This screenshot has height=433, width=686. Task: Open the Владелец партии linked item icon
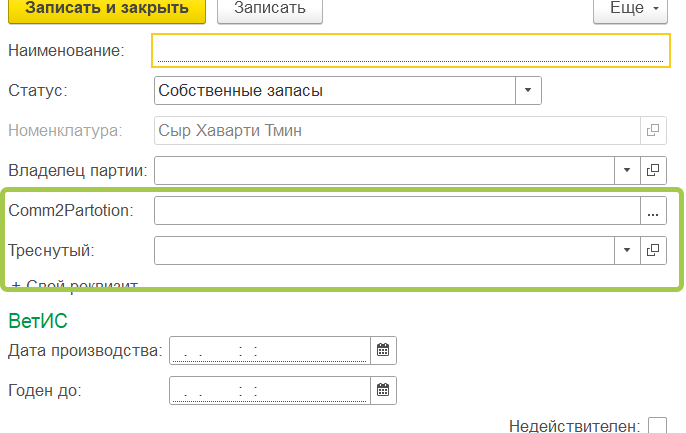(x=653, y=170)
